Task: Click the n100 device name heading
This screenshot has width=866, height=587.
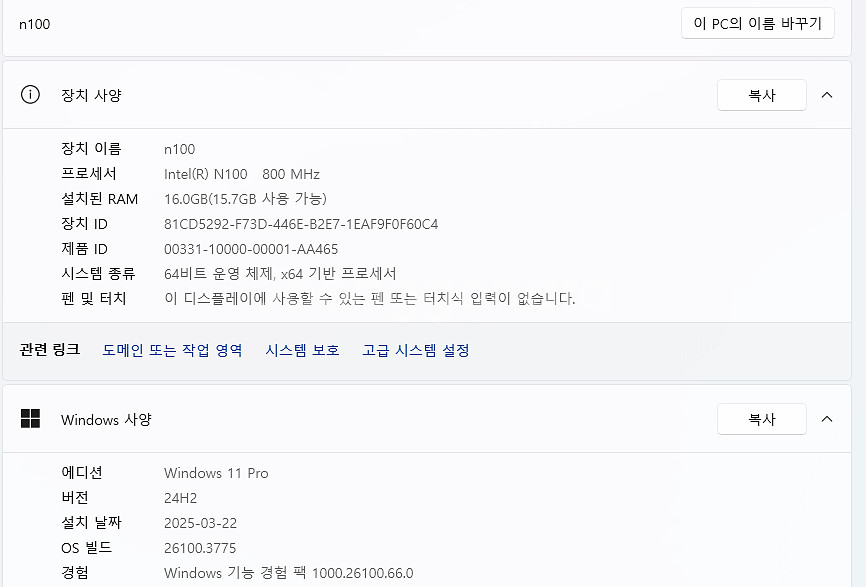Action: (x=35, y=24)
